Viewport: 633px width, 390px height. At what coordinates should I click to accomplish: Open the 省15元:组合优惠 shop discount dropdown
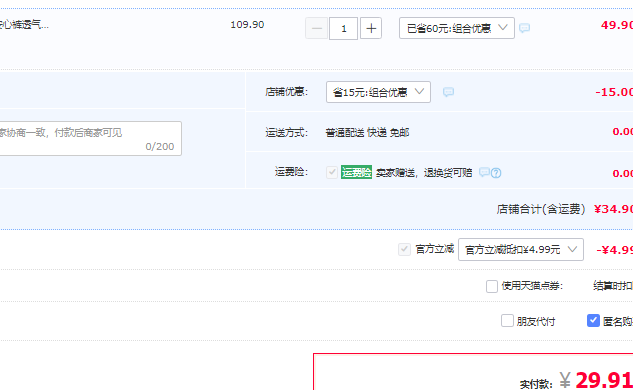click(378, 92)
